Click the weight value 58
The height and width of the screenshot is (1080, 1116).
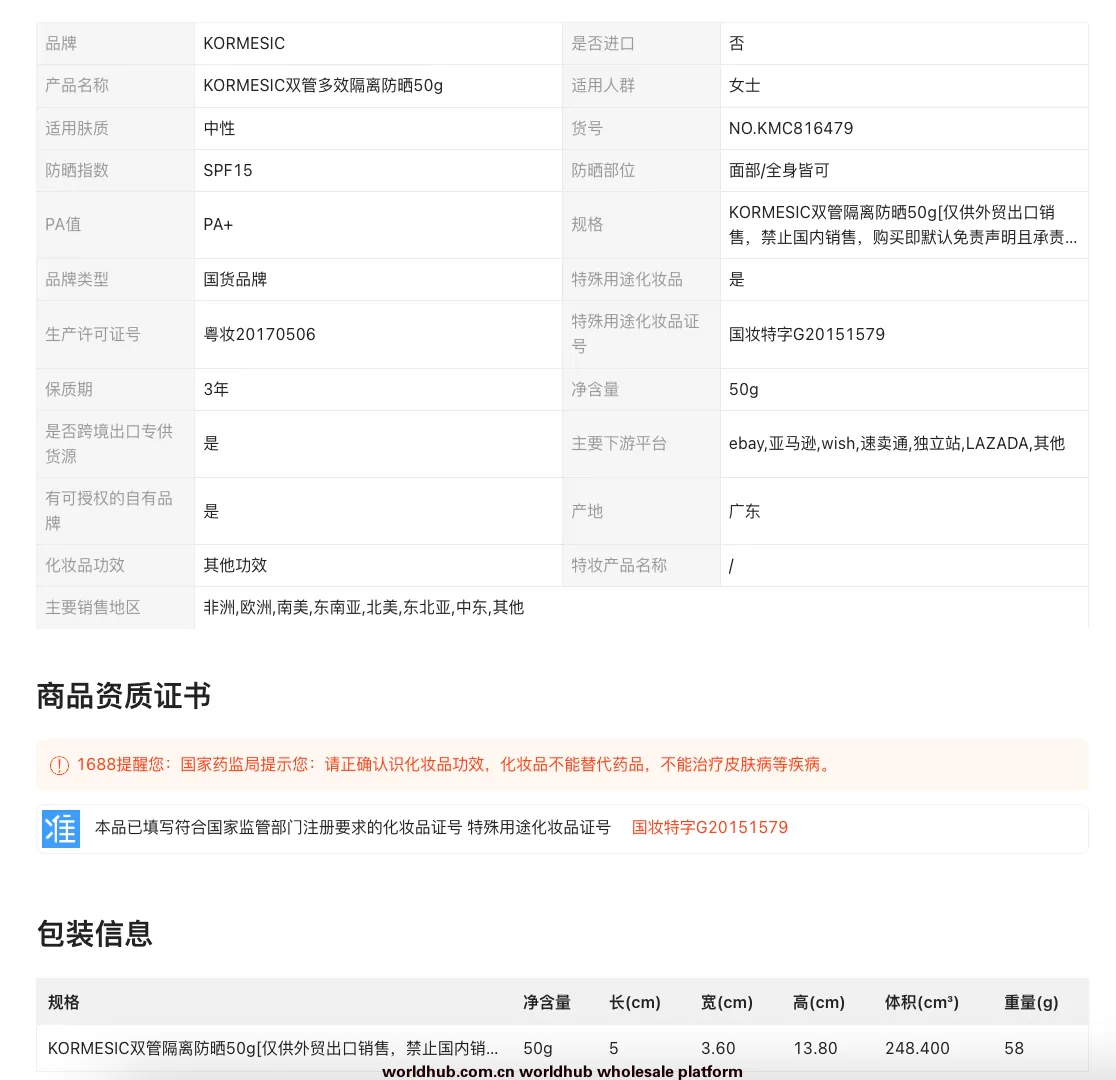1014,1048
